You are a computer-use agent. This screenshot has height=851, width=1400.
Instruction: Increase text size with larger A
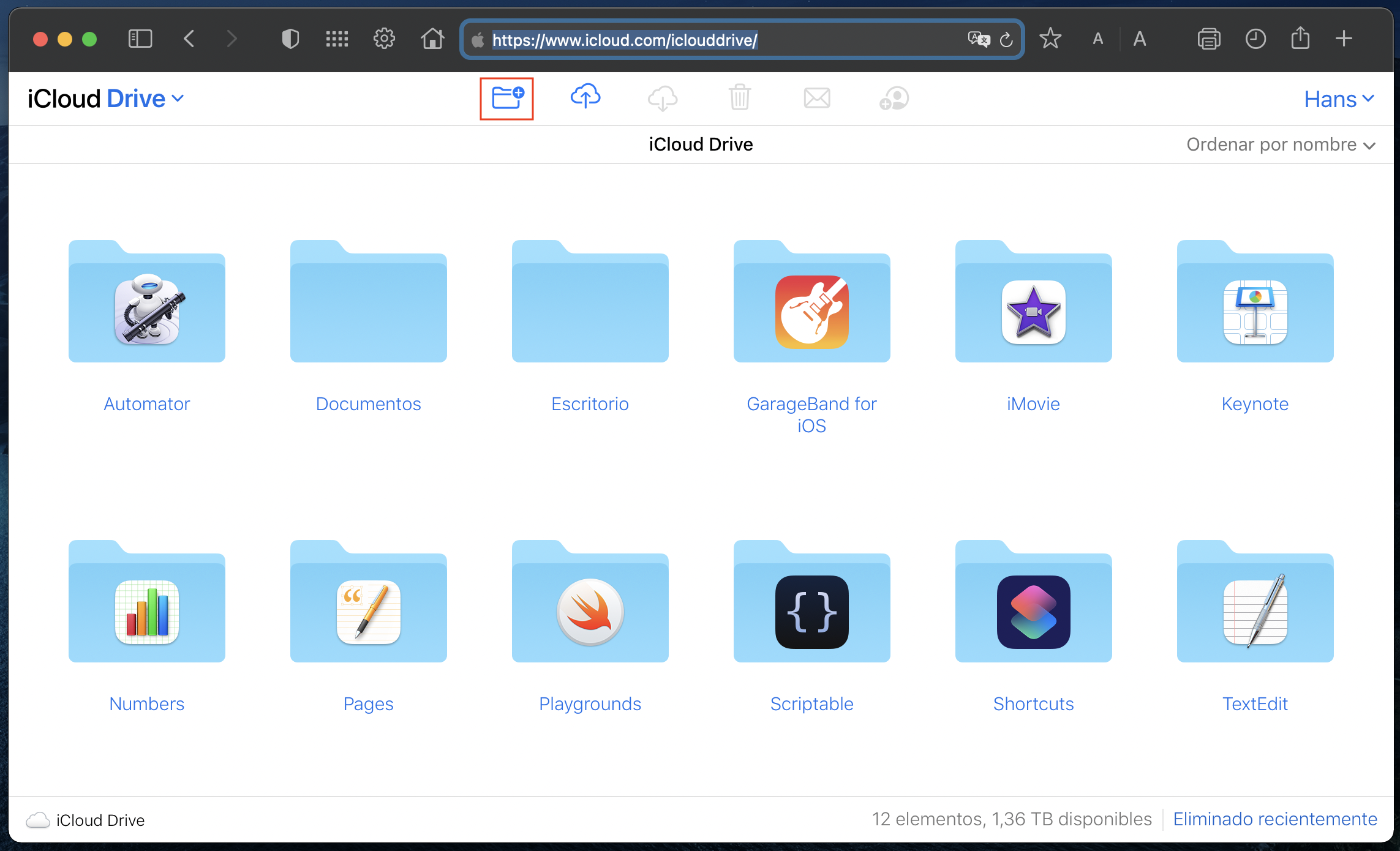tap(1139, 39)
